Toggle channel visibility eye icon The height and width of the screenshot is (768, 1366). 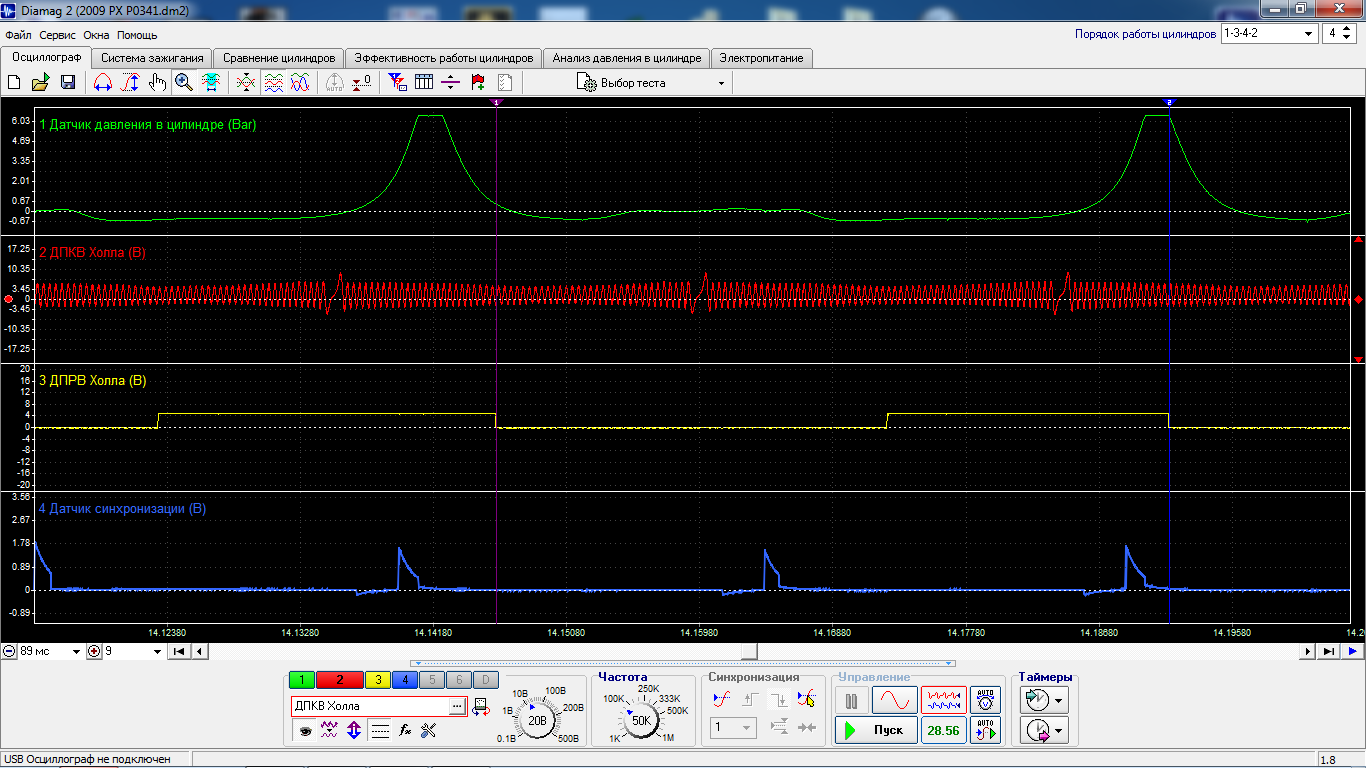click(304, 731)
